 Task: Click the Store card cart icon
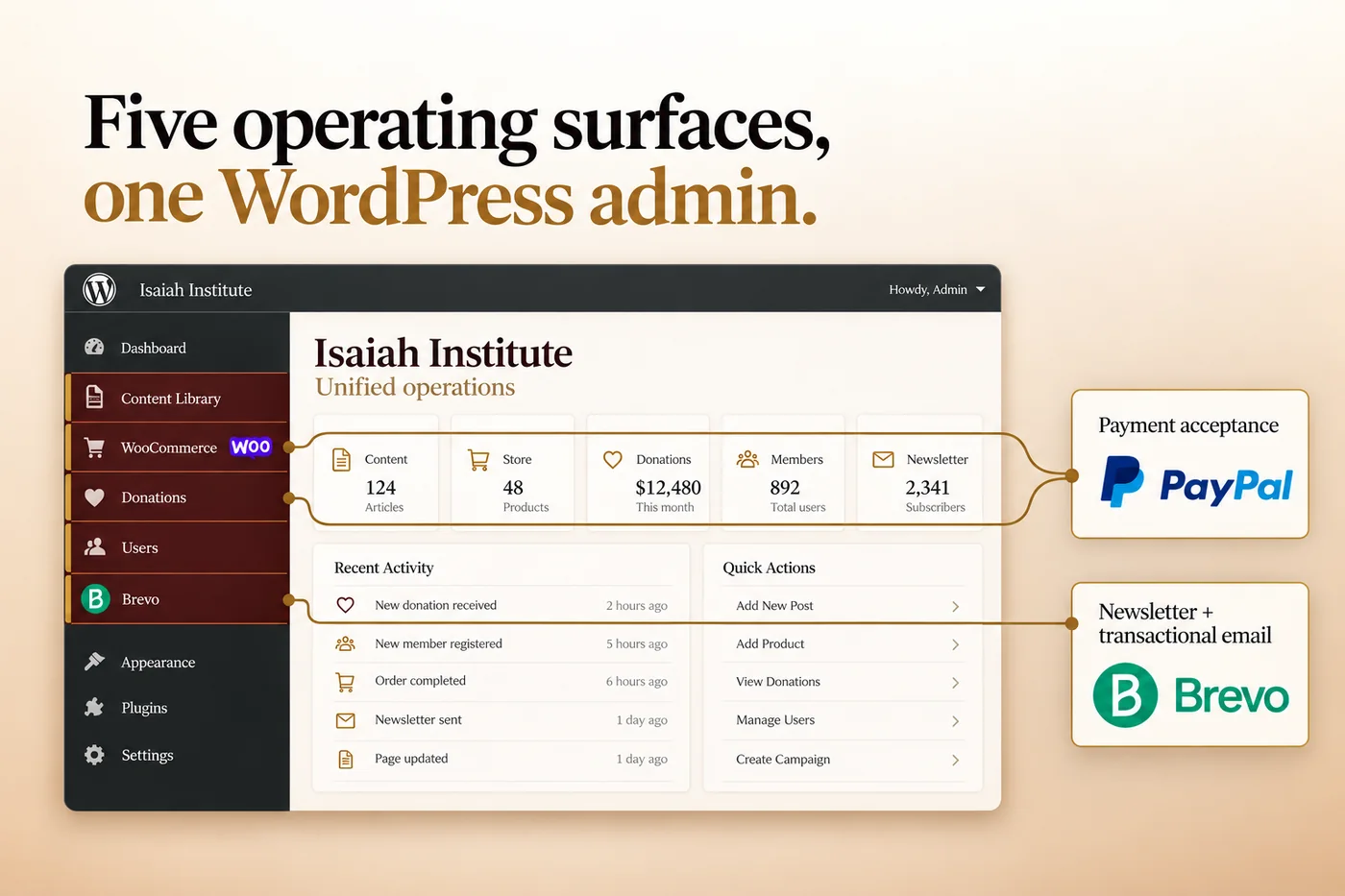point(478,460)
